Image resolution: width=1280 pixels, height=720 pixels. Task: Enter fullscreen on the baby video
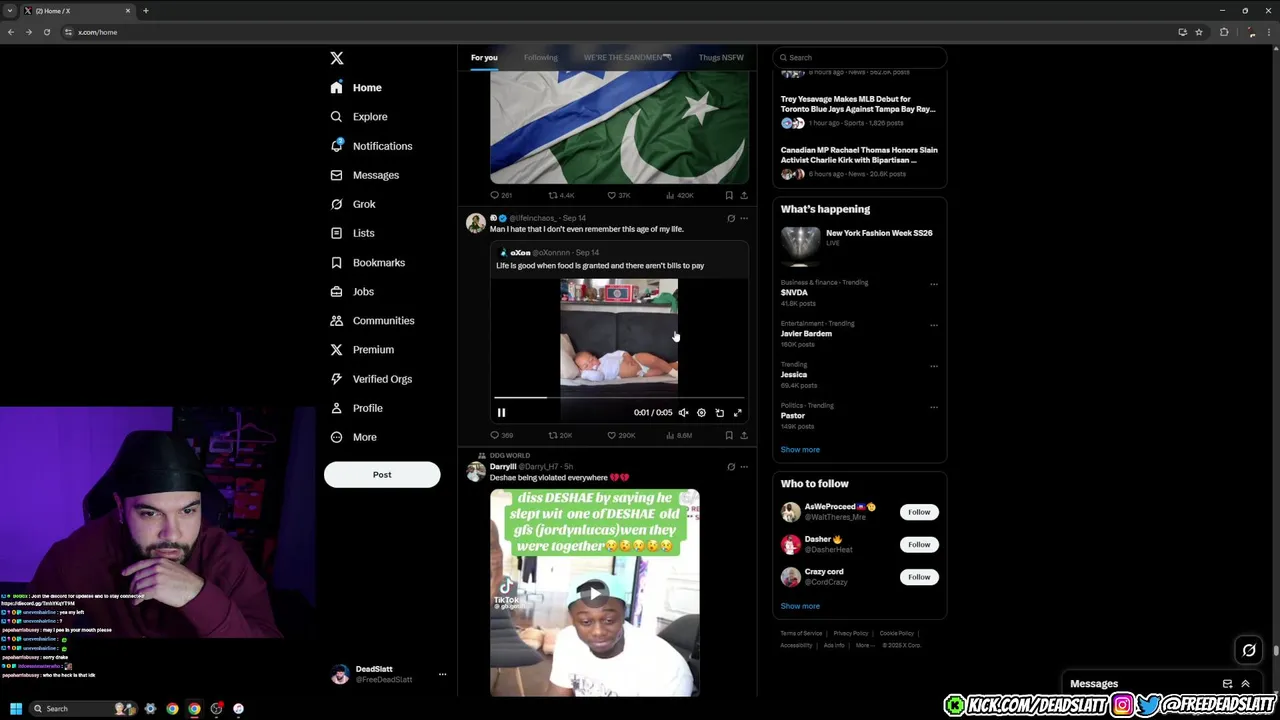point(738,413)
